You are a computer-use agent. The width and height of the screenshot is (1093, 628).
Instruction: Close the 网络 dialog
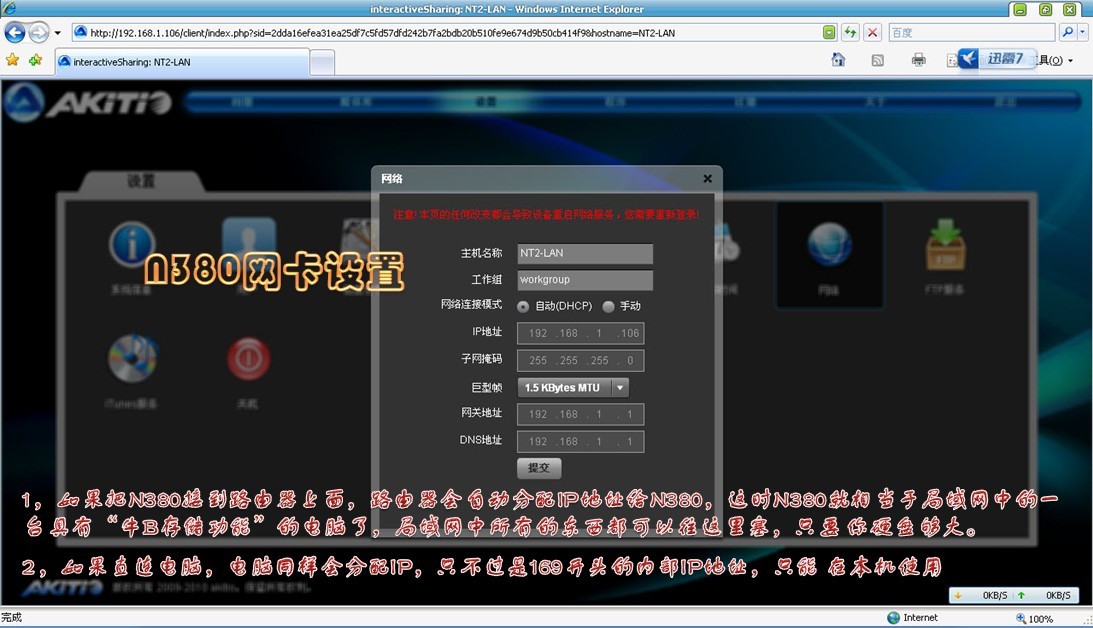tap(708, 178)
